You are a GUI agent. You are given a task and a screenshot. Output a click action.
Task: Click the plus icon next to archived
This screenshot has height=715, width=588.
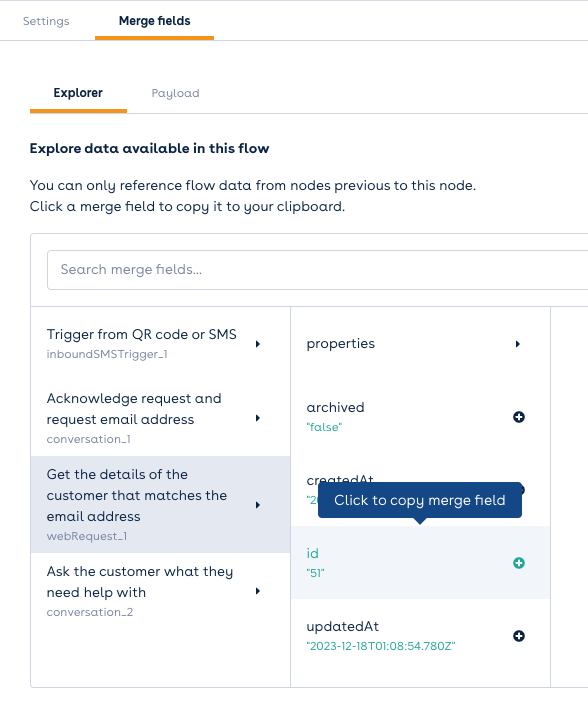519,417
